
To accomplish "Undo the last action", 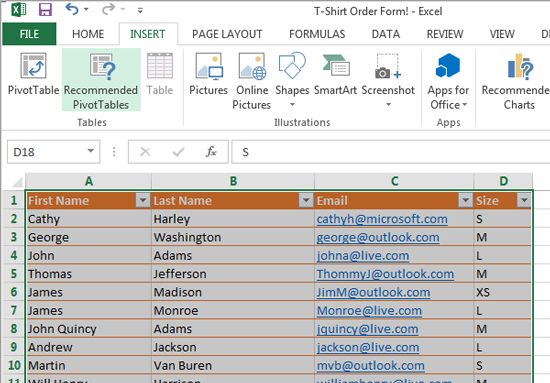I will [72, 9].
